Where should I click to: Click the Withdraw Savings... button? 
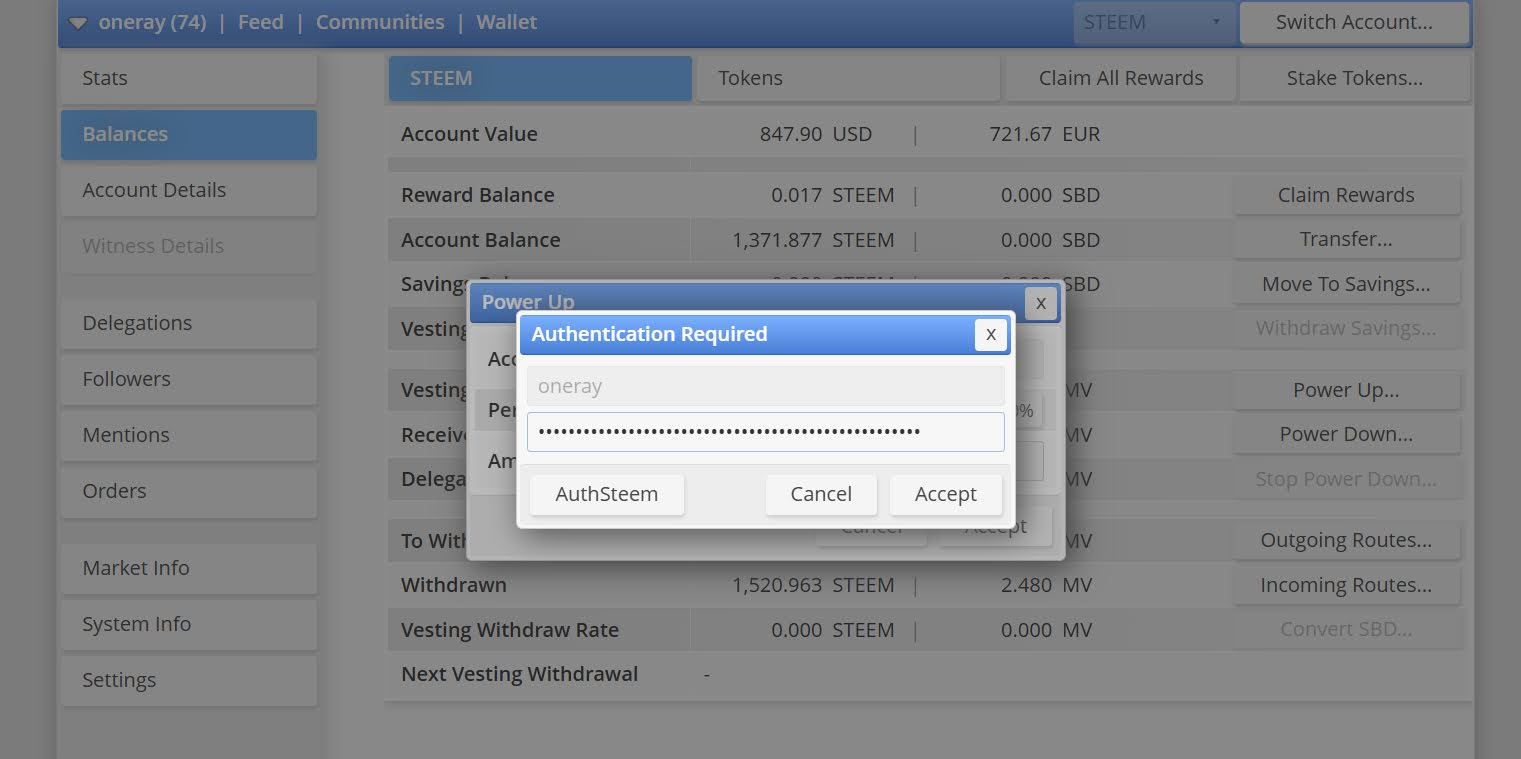tap(1346, 328)
